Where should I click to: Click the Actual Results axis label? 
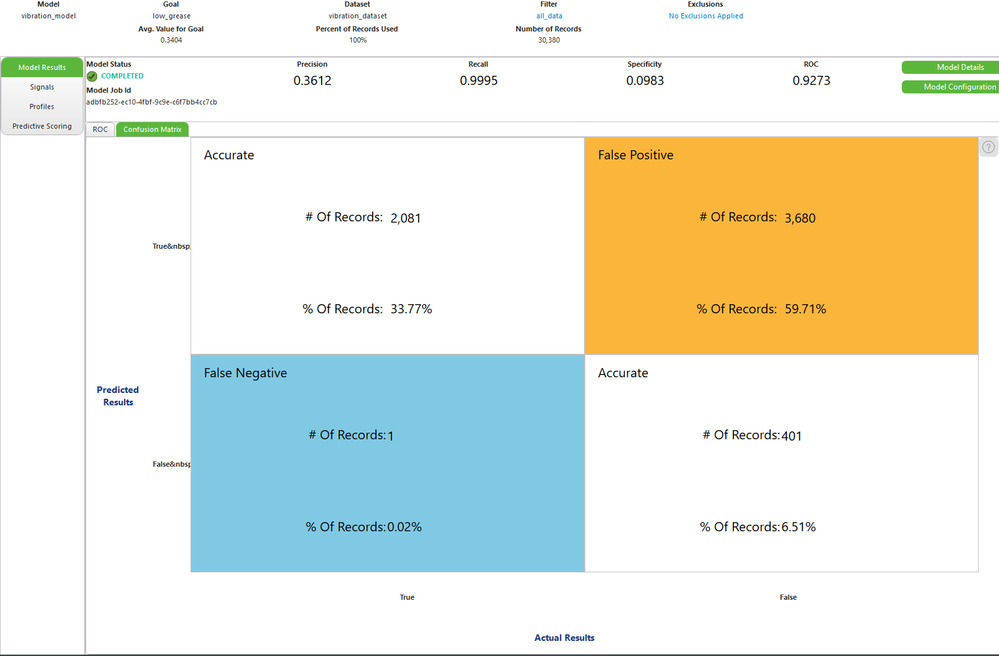pyautogui.click(x=564, y=638)
